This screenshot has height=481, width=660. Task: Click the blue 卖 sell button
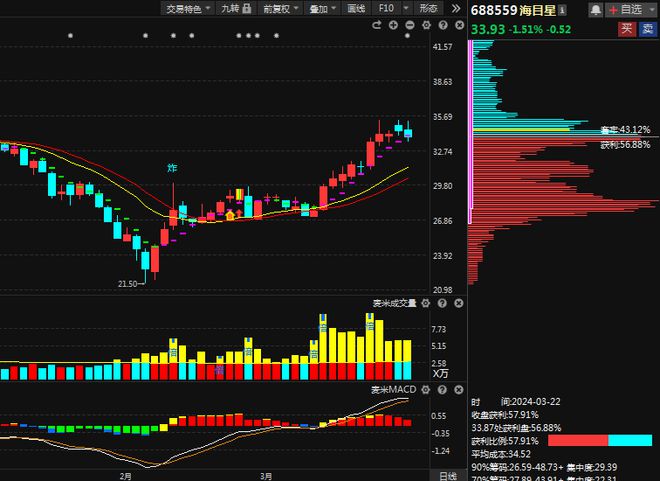click(647, 29)
